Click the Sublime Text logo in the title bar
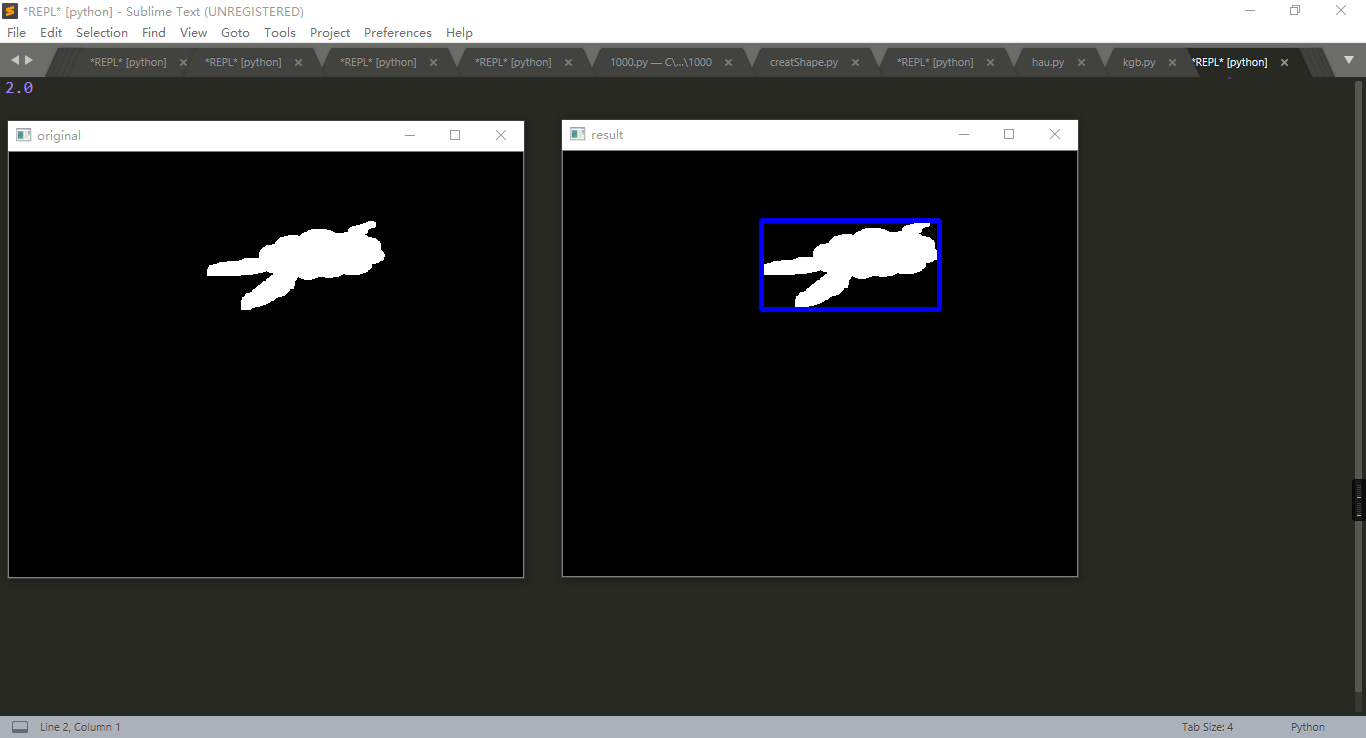 (x=10, y=11)
